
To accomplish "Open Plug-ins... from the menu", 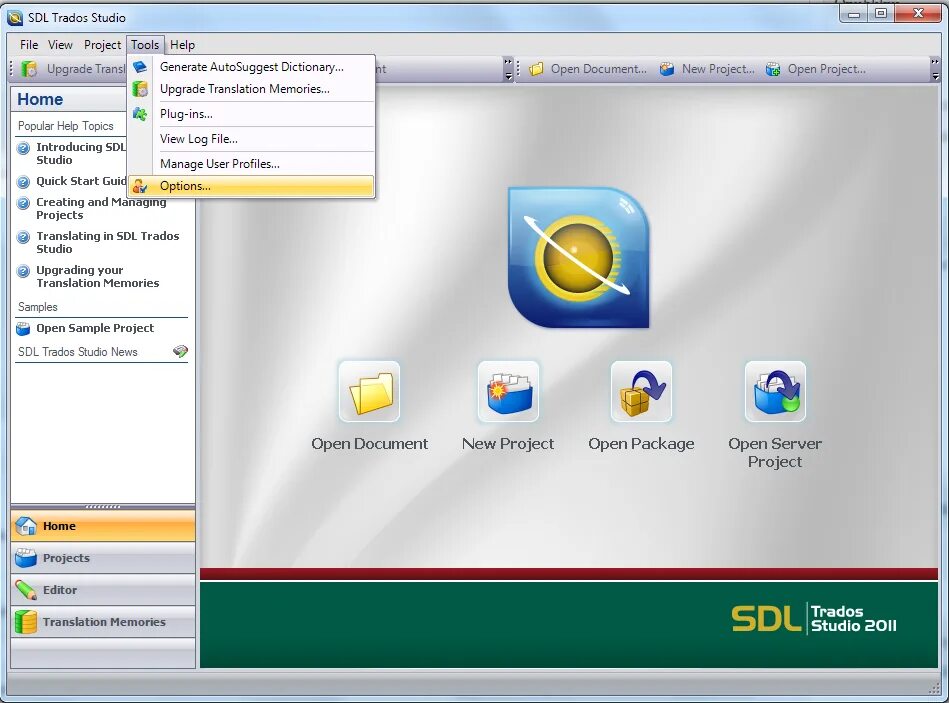I will tap(252, 114).
